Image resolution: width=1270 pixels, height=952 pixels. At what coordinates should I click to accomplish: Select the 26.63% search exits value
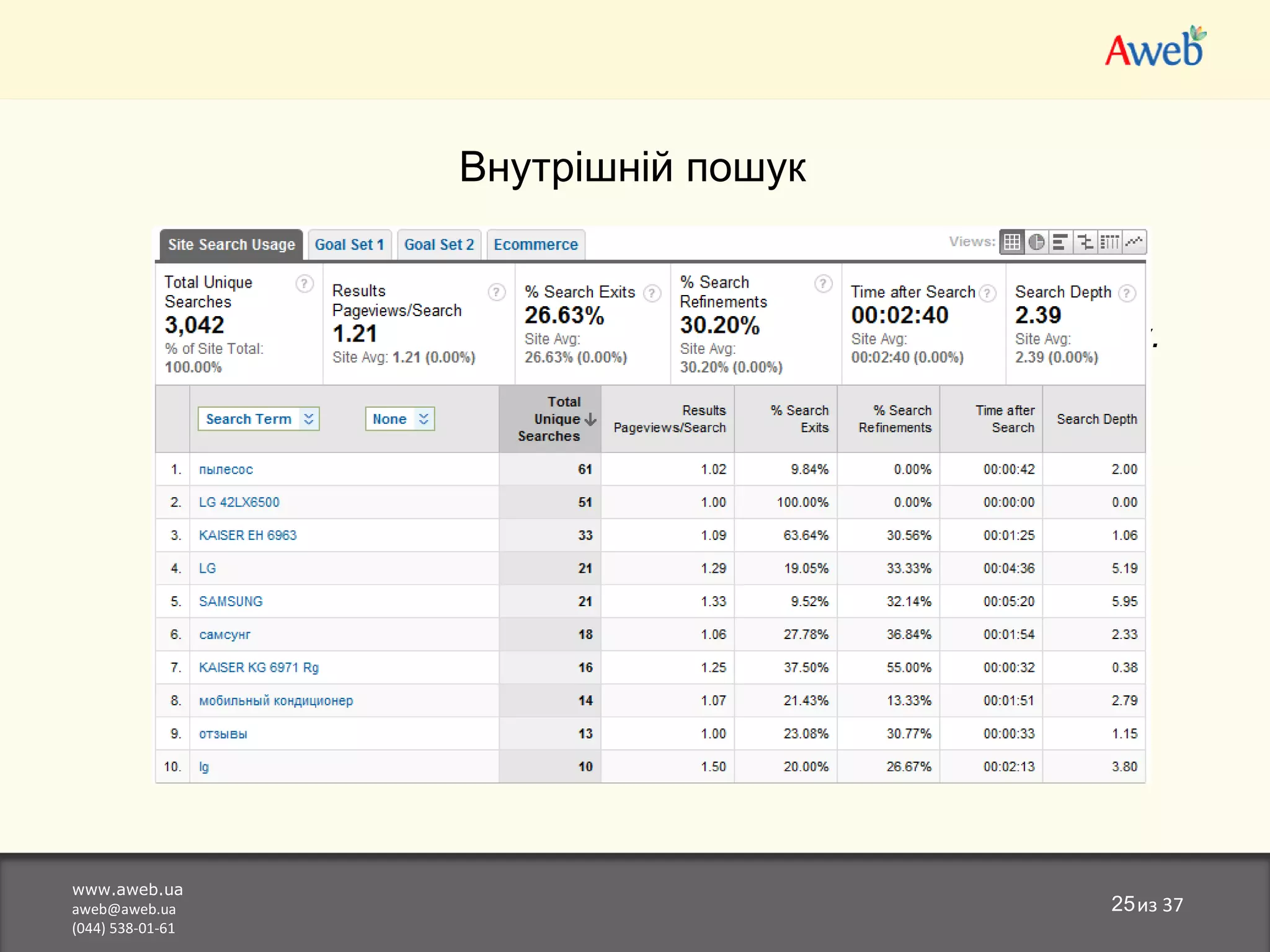pyautogui.click(x=564, y=315)
